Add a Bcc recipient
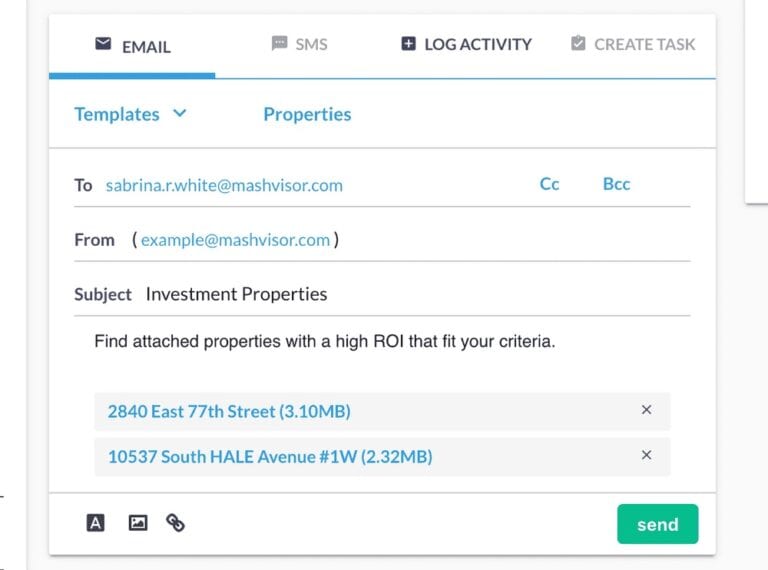Image resolution: width=768 pixels, height=570 pixels. (616, 184)
